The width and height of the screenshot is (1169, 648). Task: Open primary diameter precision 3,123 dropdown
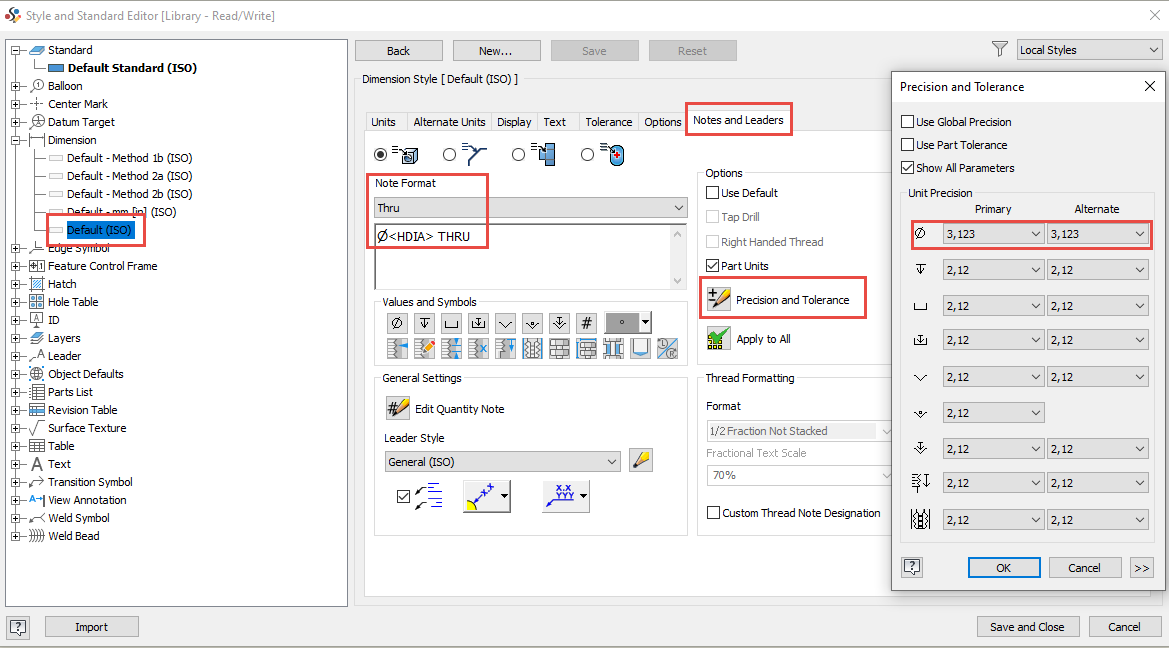[994, 234]
